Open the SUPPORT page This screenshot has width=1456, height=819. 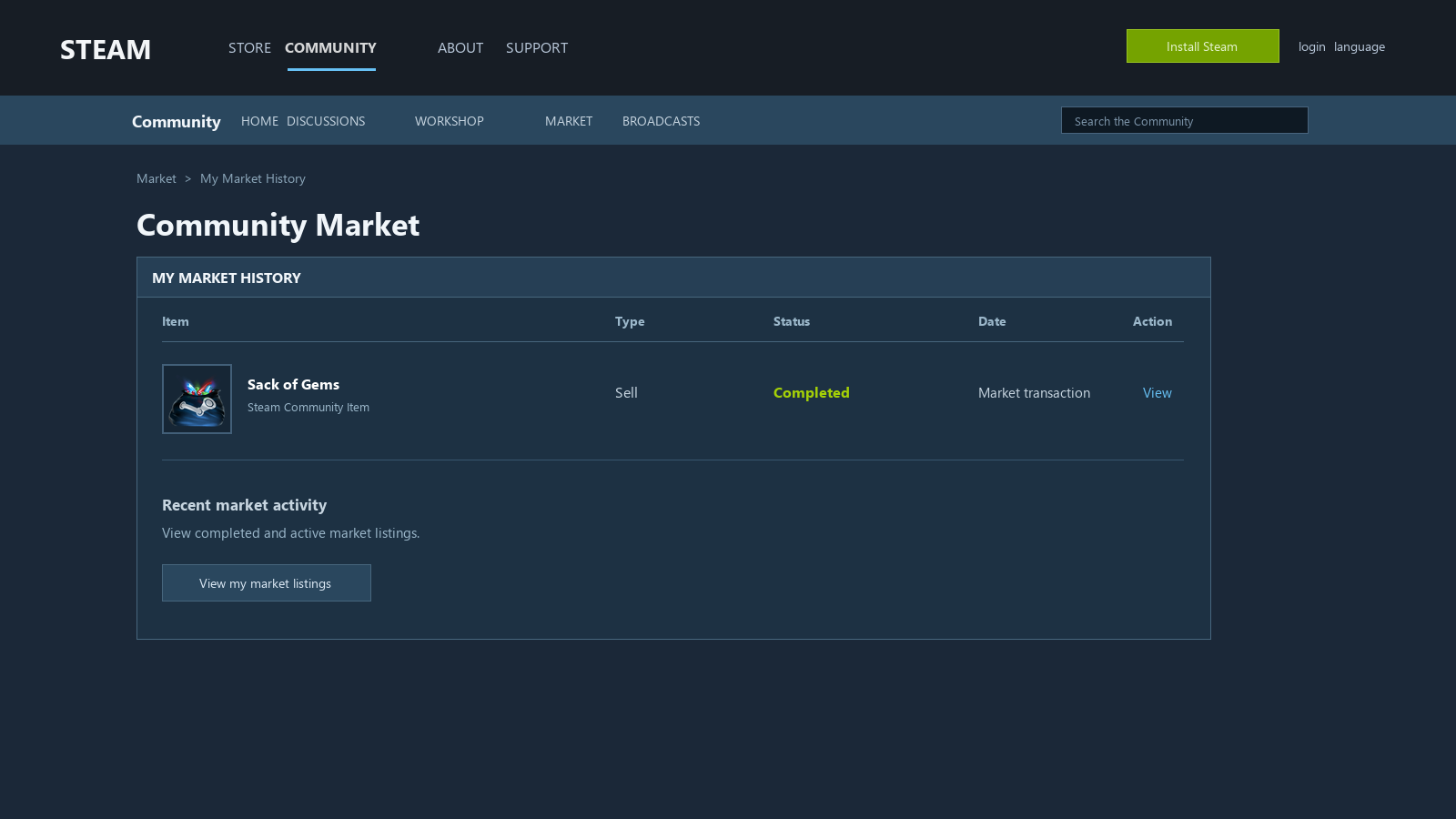click(537, 47)
